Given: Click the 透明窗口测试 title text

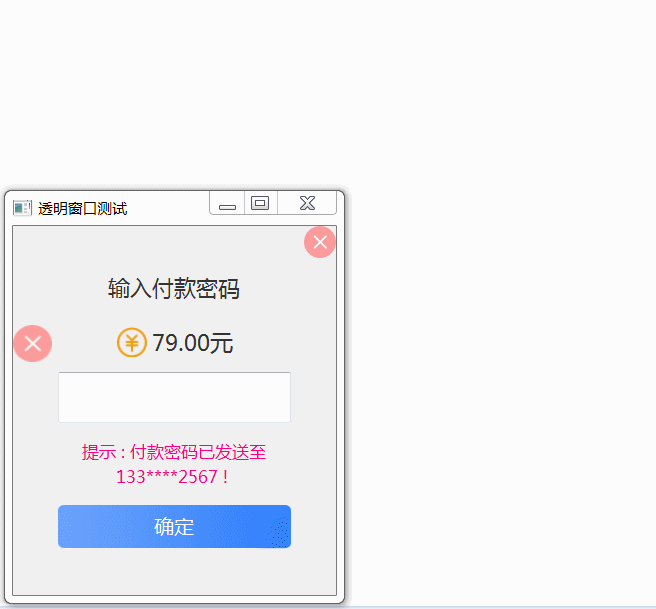Looking at the screenshot, I should coord(82,208).
